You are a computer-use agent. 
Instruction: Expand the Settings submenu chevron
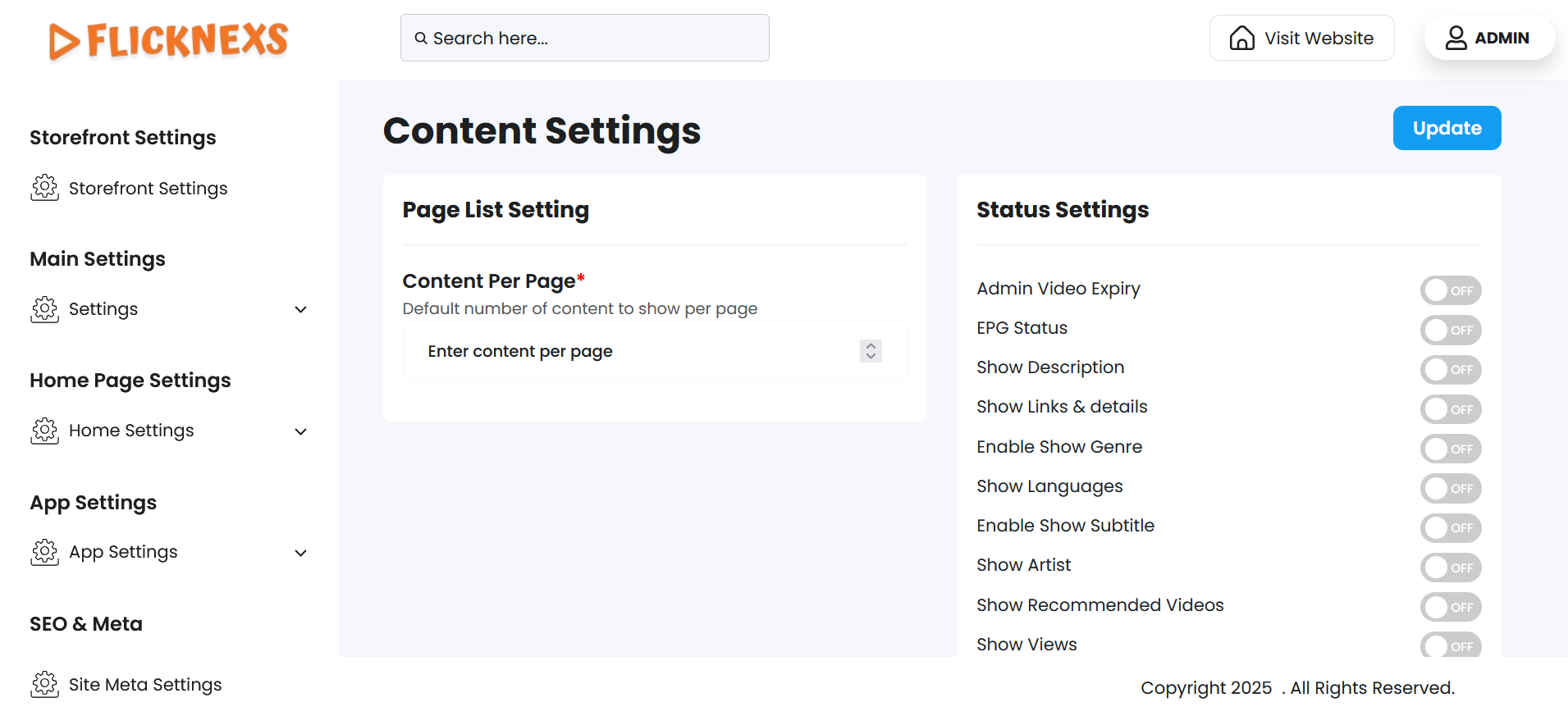point(300,310)
